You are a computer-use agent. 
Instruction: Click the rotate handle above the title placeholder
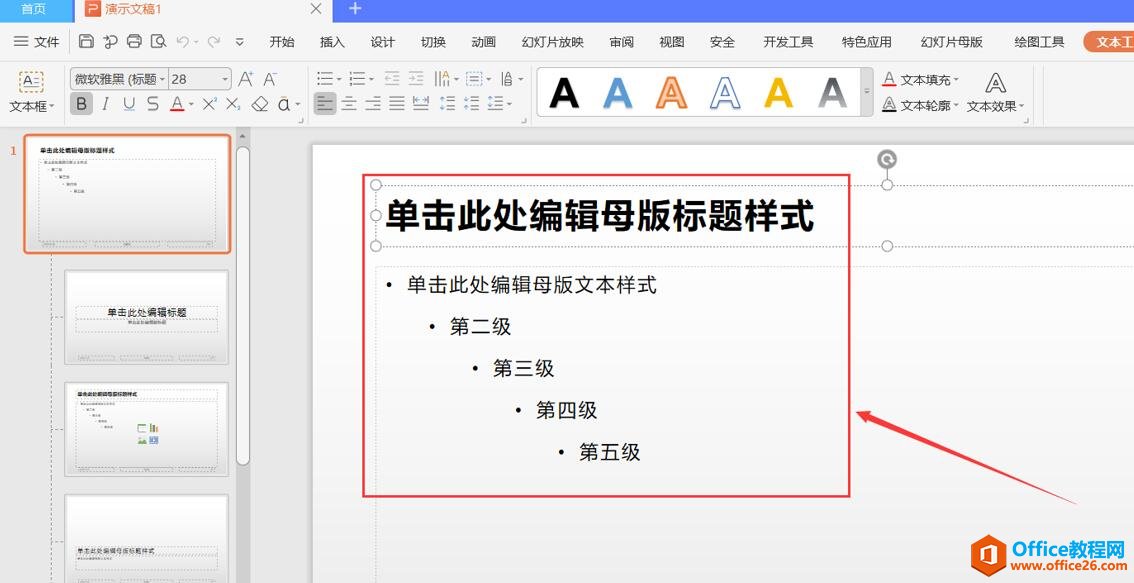[887, 160]
